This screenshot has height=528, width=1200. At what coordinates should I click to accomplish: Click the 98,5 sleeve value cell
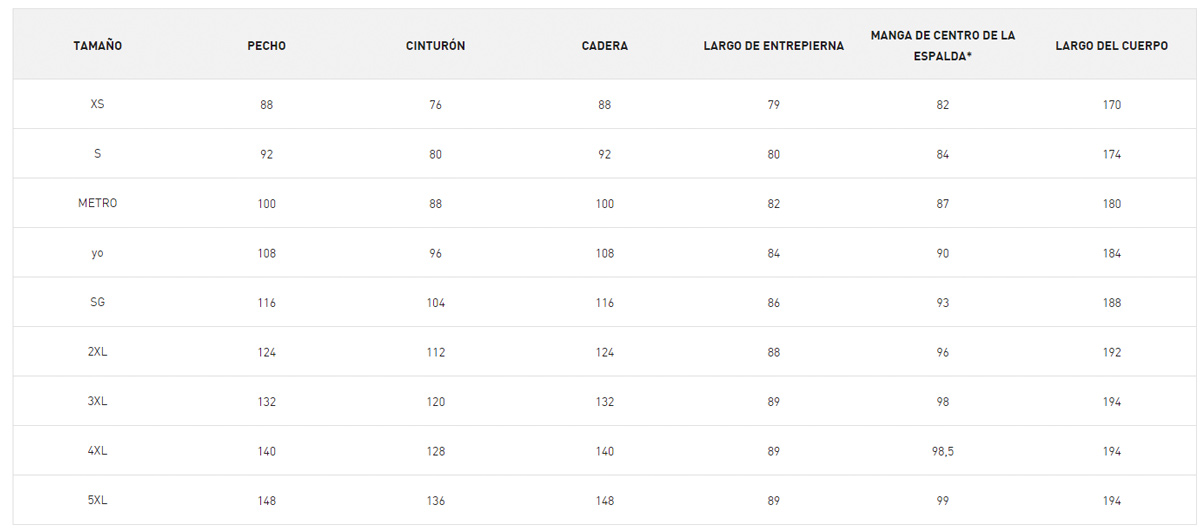[x=943, y=451]
